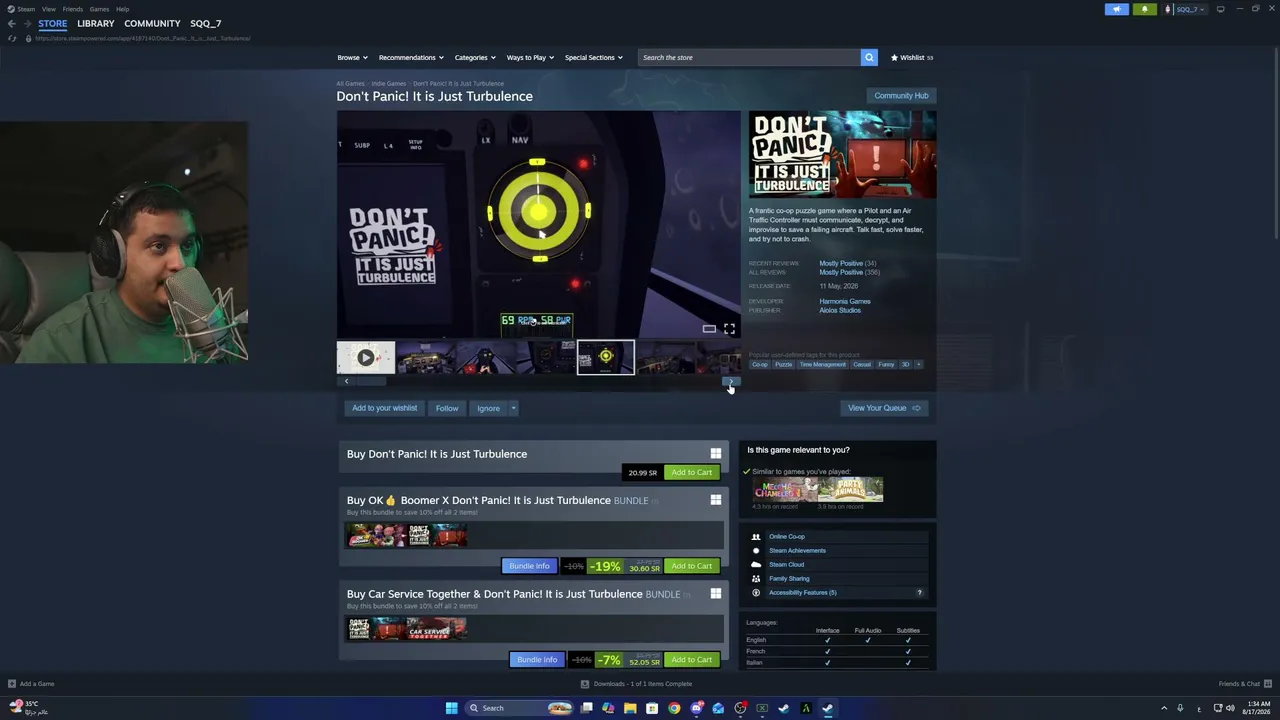
Task: Click the thumbnail strip scrollbar handle
Action: point(371,381)
